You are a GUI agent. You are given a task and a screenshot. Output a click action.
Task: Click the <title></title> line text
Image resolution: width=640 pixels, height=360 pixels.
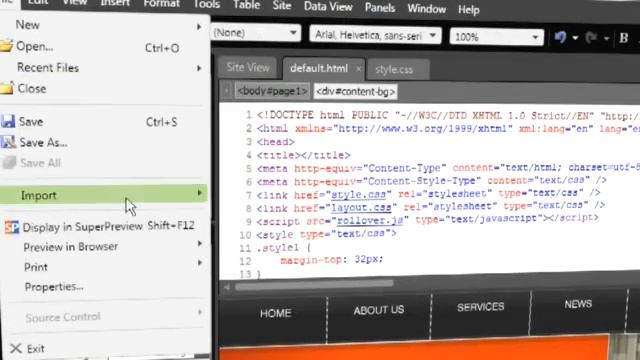click(x=303, y=155)
